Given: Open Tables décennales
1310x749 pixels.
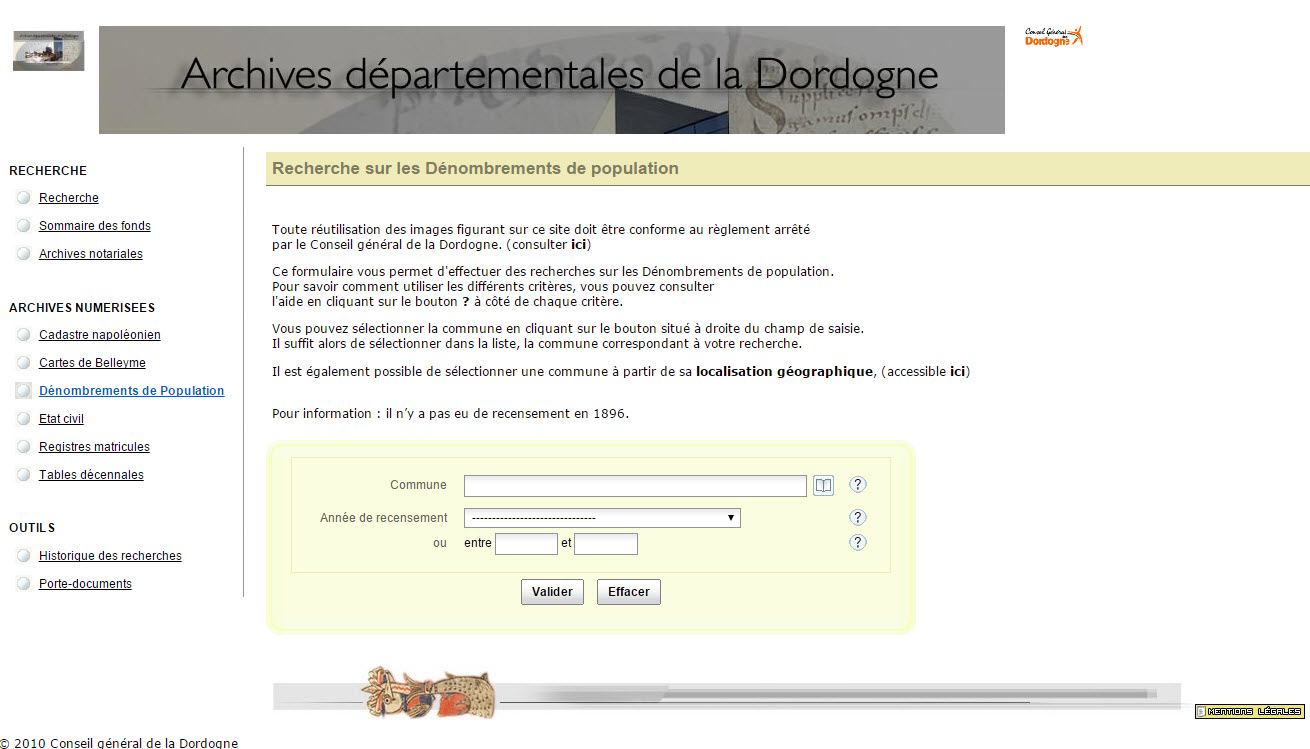Looking at the screenshot, I should (x=91, y=475).
